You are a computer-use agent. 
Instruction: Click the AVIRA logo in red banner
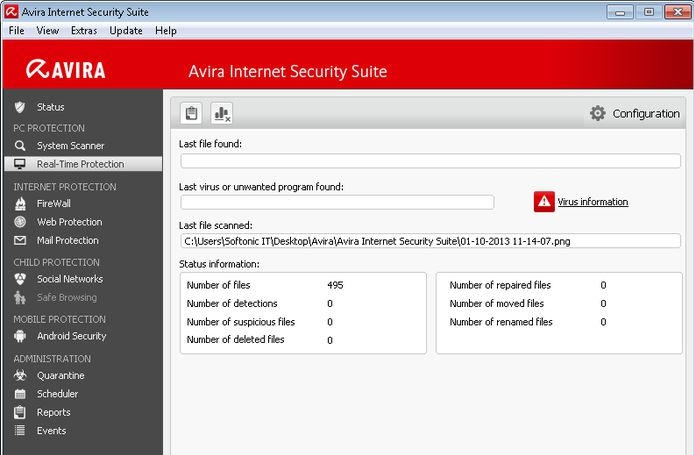66,69
